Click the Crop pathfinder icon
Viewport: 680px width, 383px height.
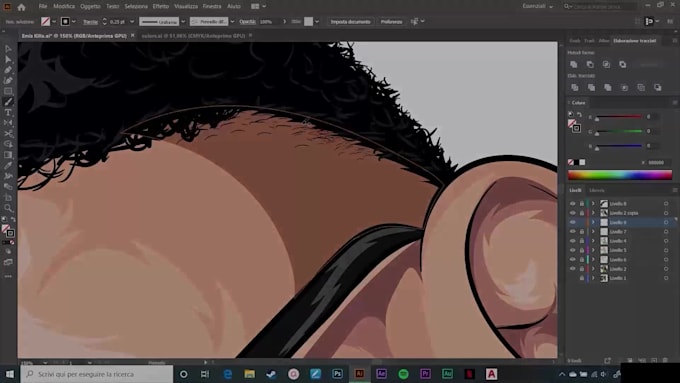[624, 88]
